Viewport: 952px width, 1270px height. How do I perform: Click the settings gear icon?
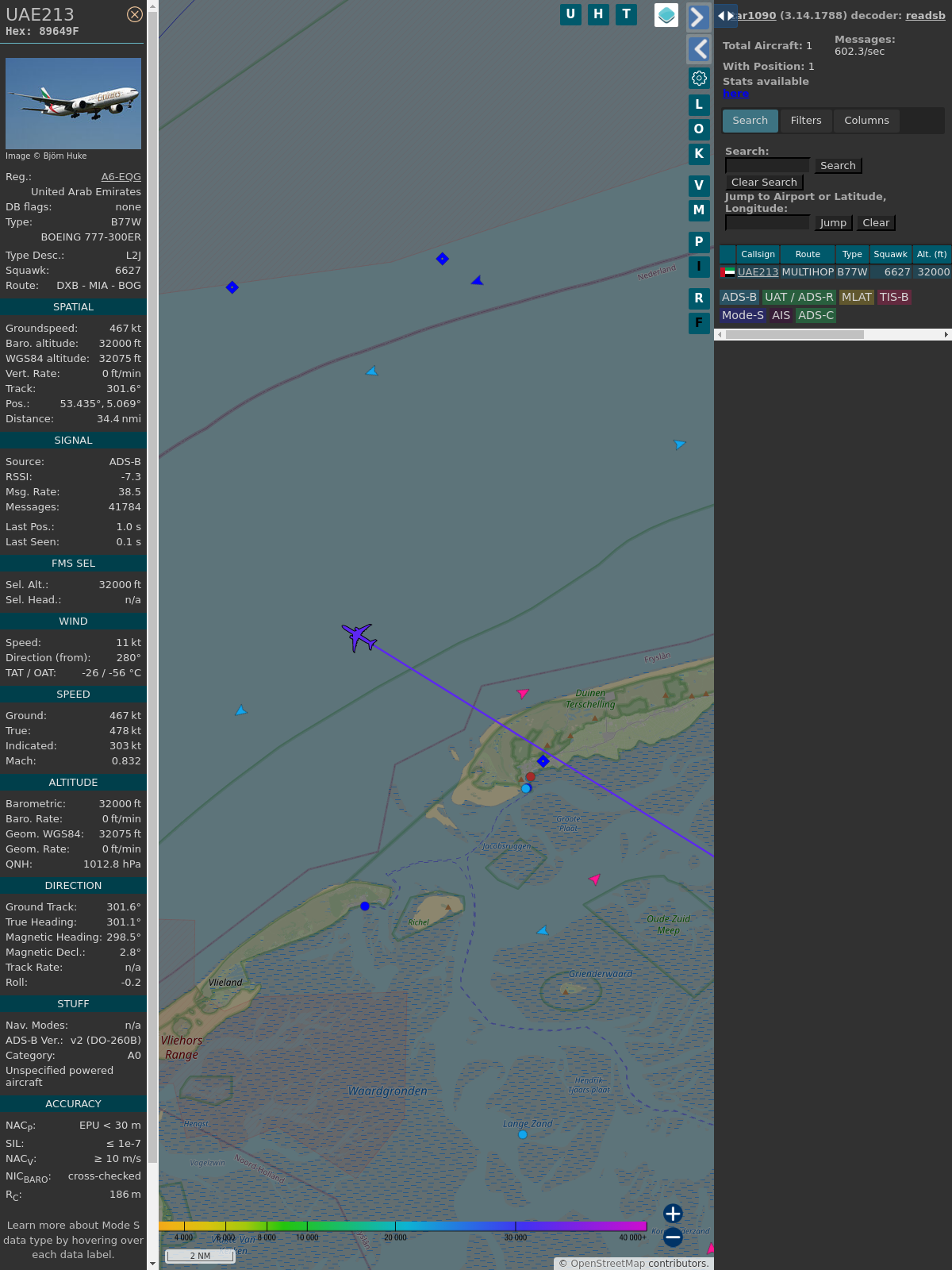tap(699, 78)
